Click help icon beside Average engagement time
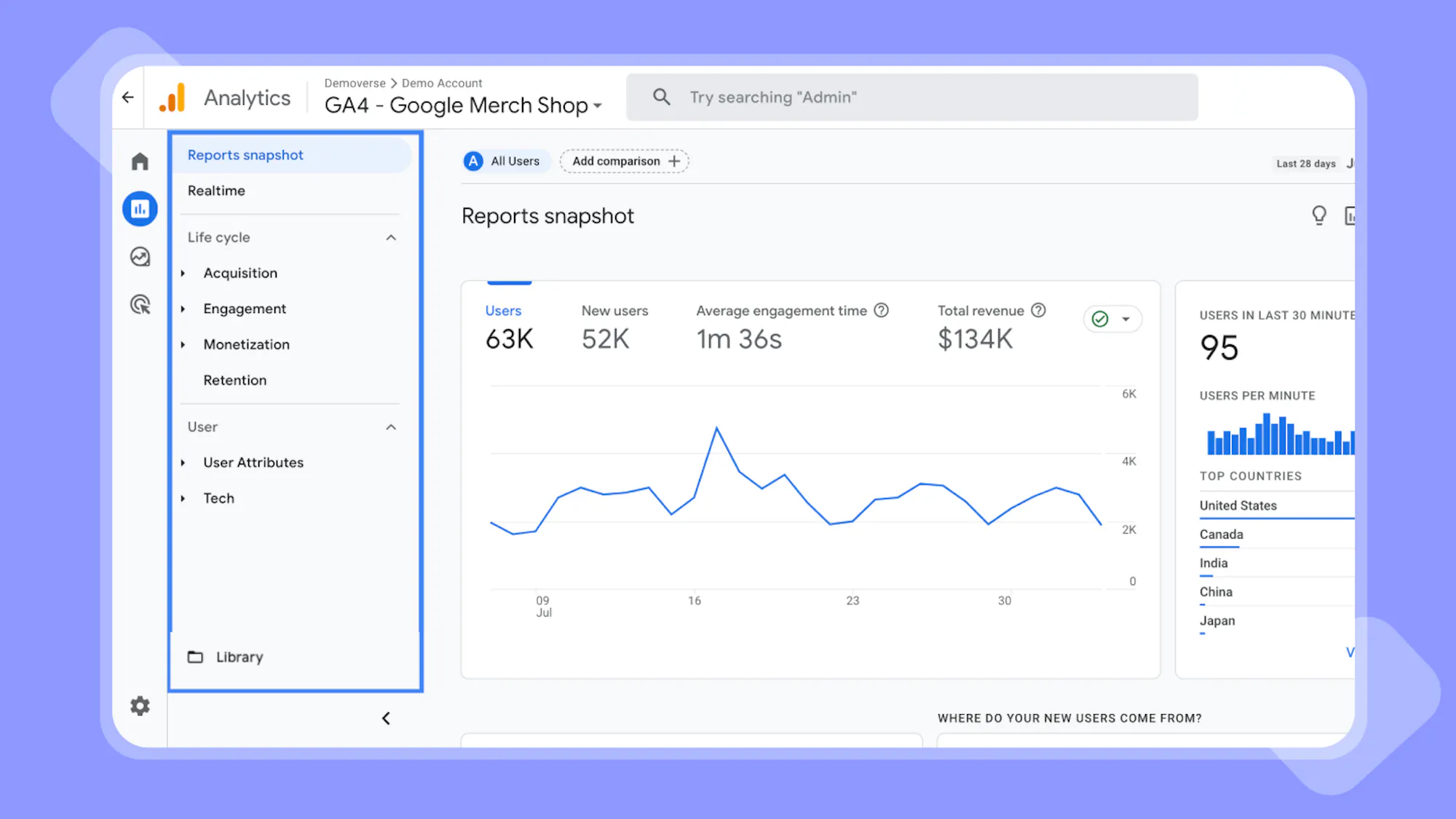This screenshot has height=819, width=1456. click(881, 310)
